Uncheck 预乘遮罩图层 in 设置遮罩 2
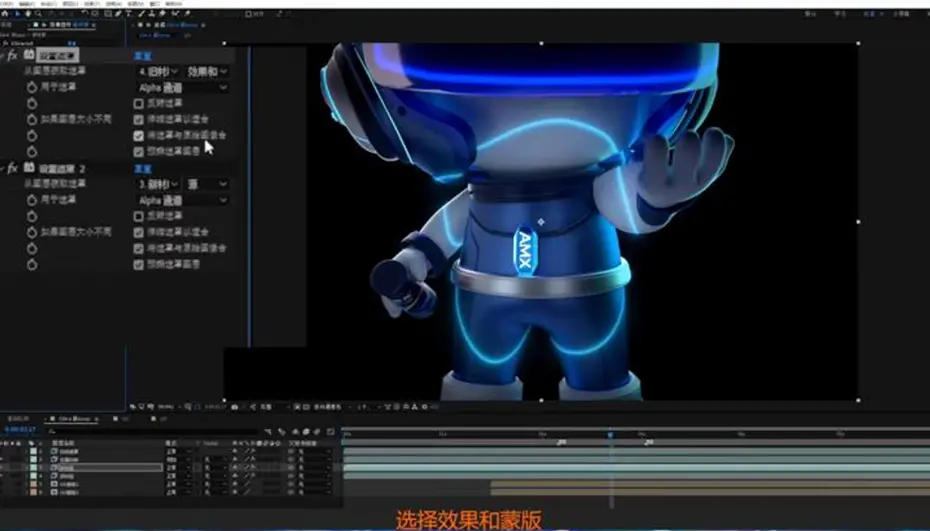 (x=139, y=265)
